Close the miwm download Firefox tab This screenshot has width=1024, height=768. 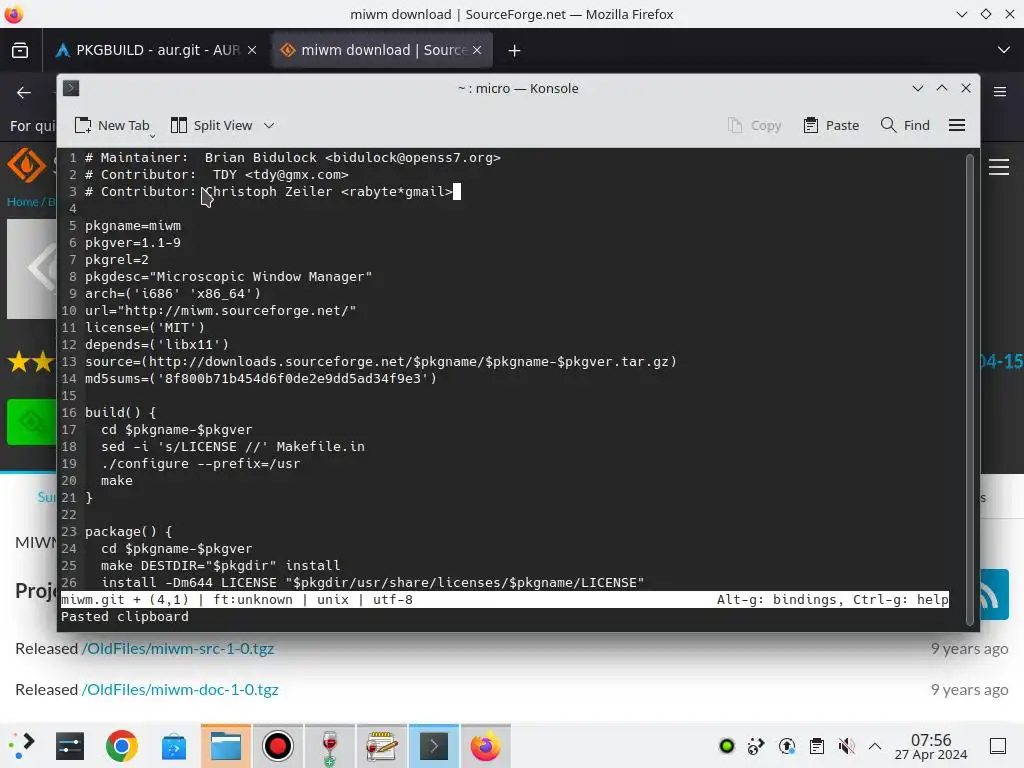[x=477, y=50]
